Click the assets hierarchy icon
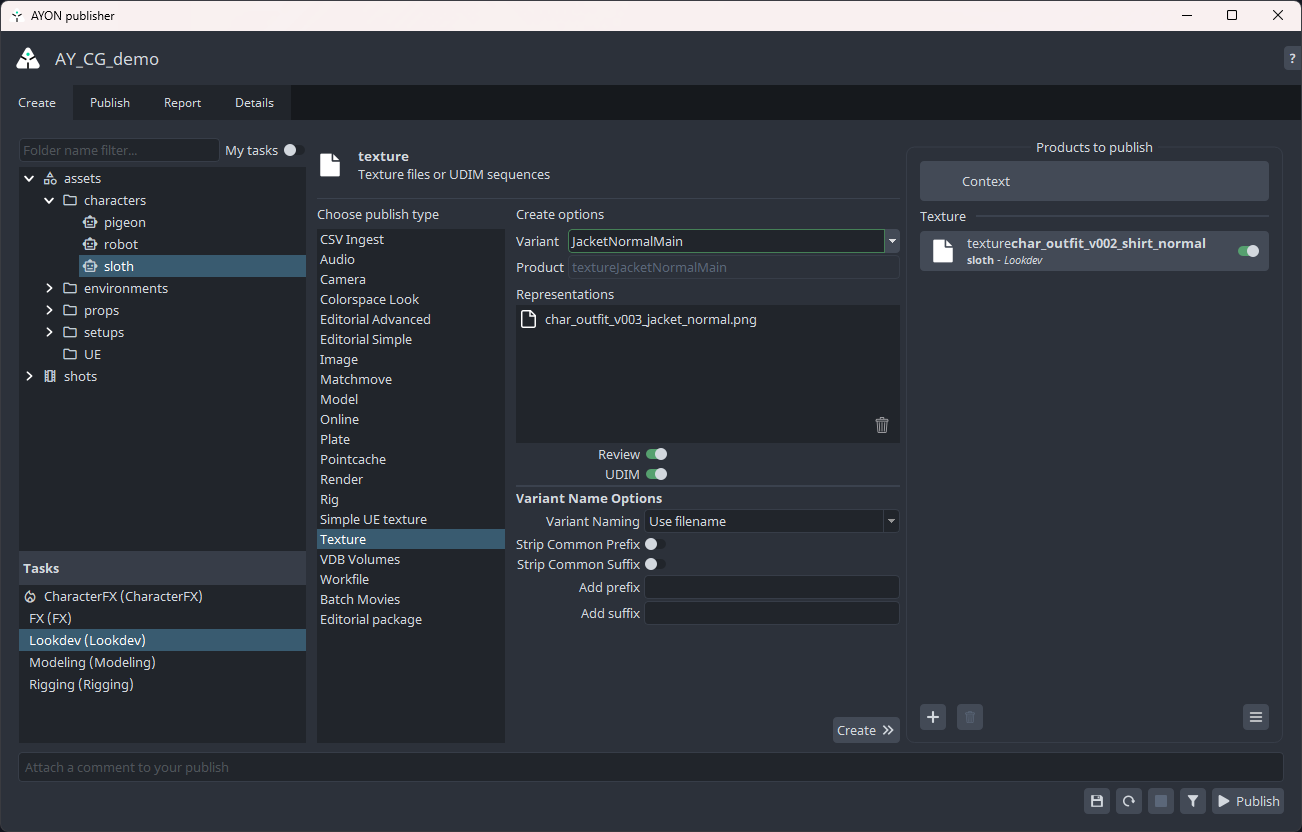 pos(50,178)
